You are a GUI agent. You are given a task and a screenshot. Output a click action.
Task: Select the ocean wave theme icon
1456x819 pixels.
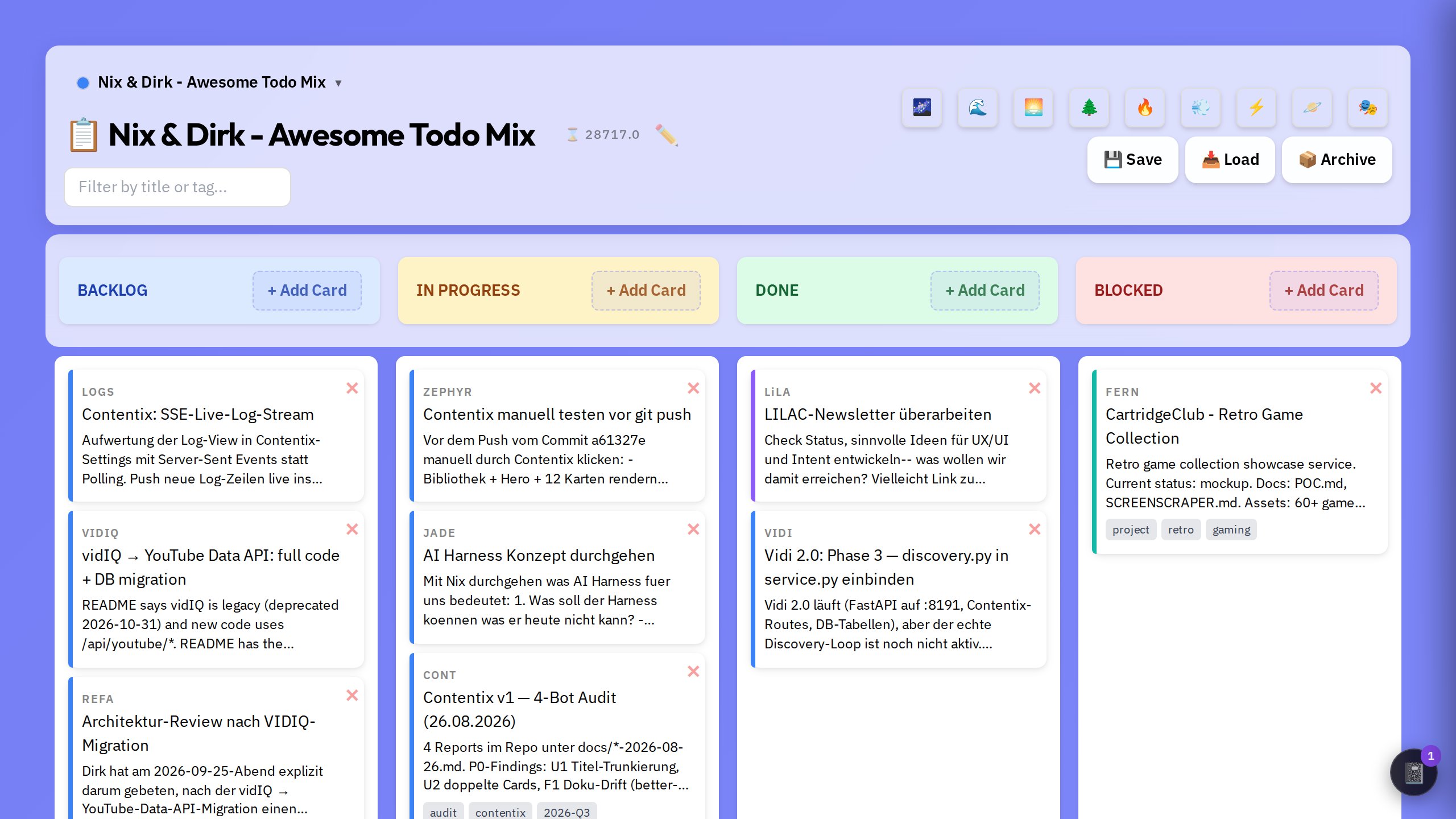pos(978,107)
